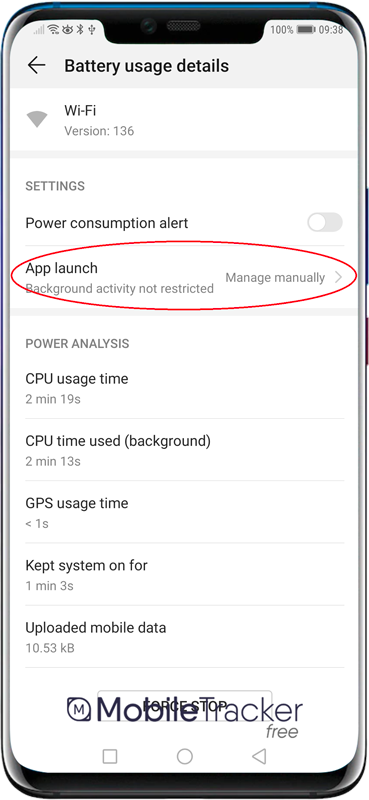This screenshot has height=800, width=369.
Task: Tap the square recent apps icon
Action: click(x=110, y=756)
